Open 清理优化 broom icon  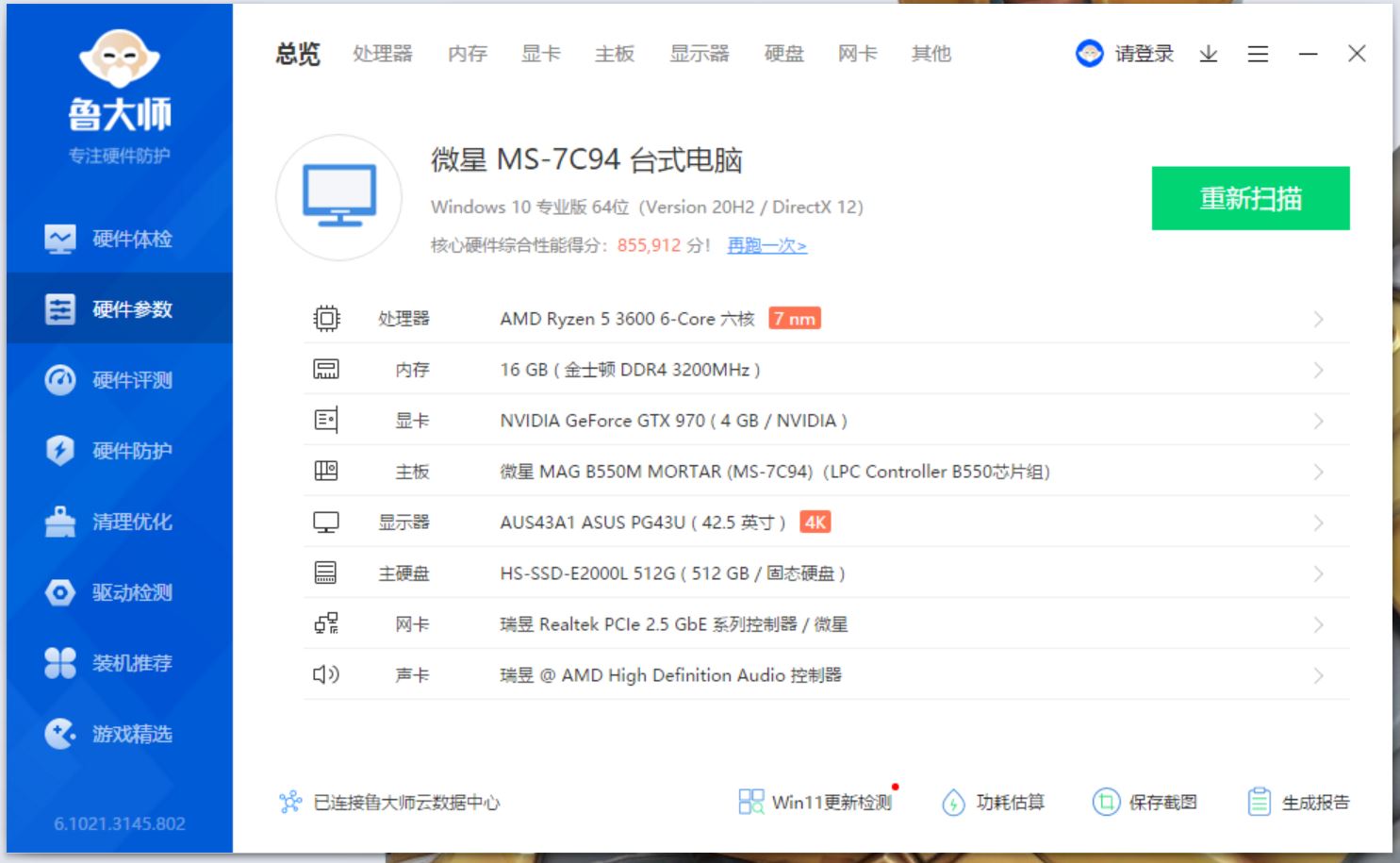click(60, 522)
